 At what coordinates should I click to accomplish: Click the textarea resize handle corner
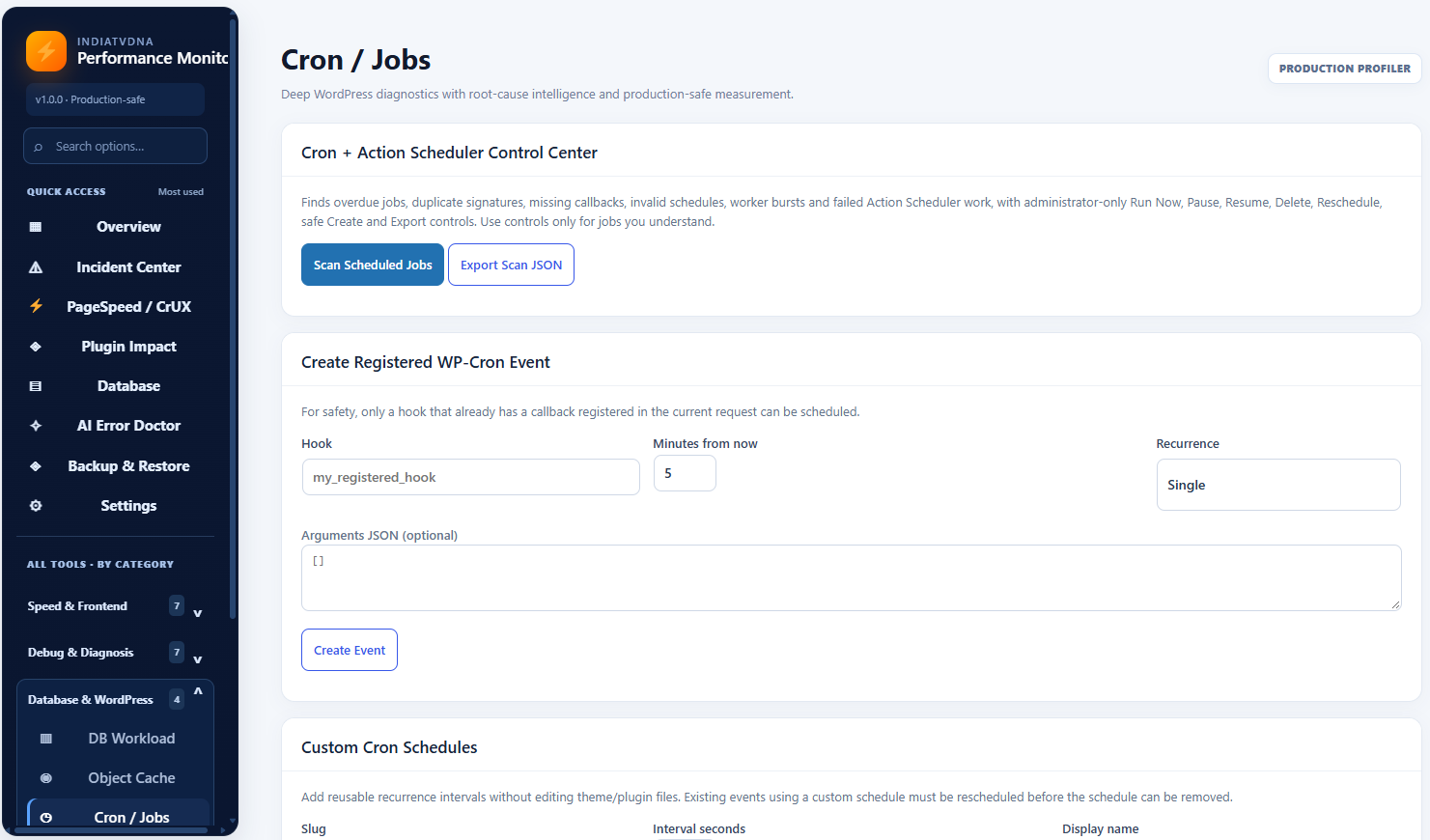(1395, 604)
